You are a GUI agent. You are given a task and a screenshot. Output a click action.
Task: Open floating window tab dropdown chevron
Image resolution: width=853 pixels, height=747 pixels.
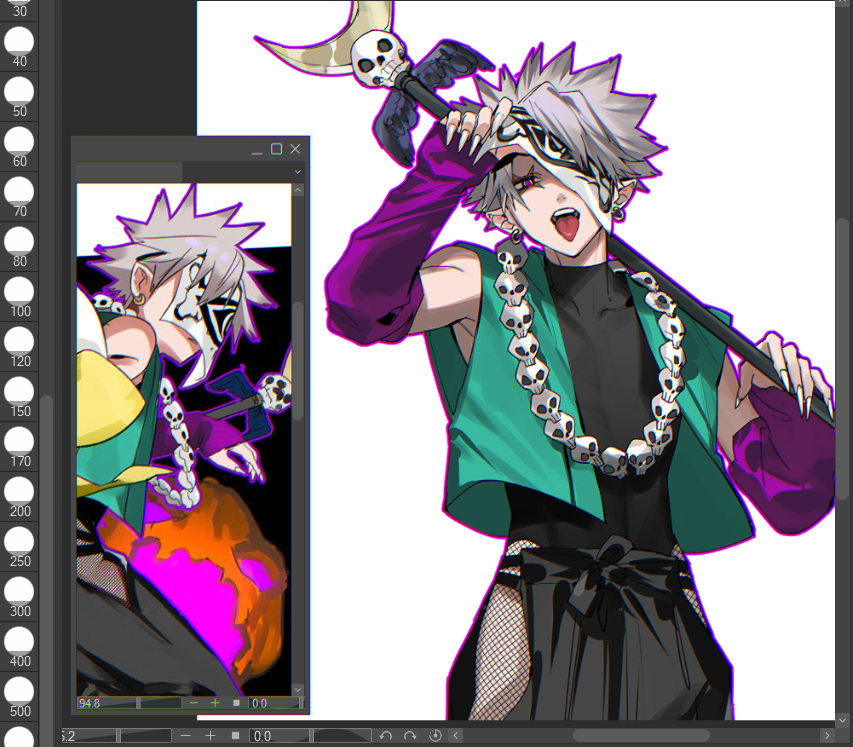click(298, 171)
